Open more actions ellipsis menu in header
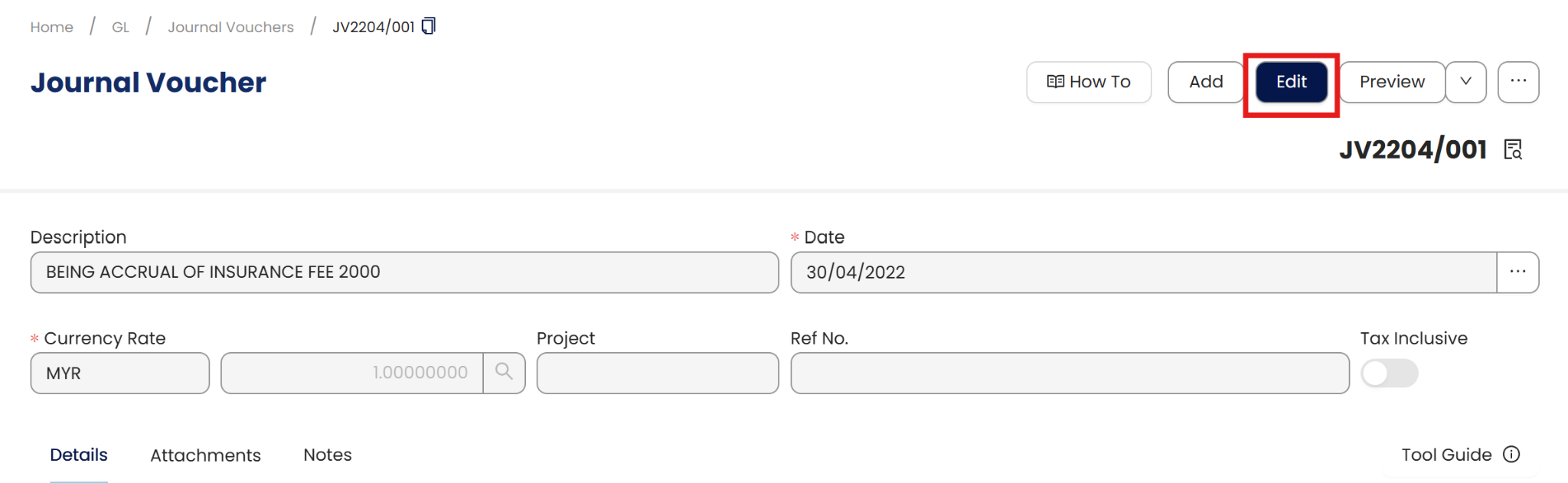 [x=1518, y=82]
